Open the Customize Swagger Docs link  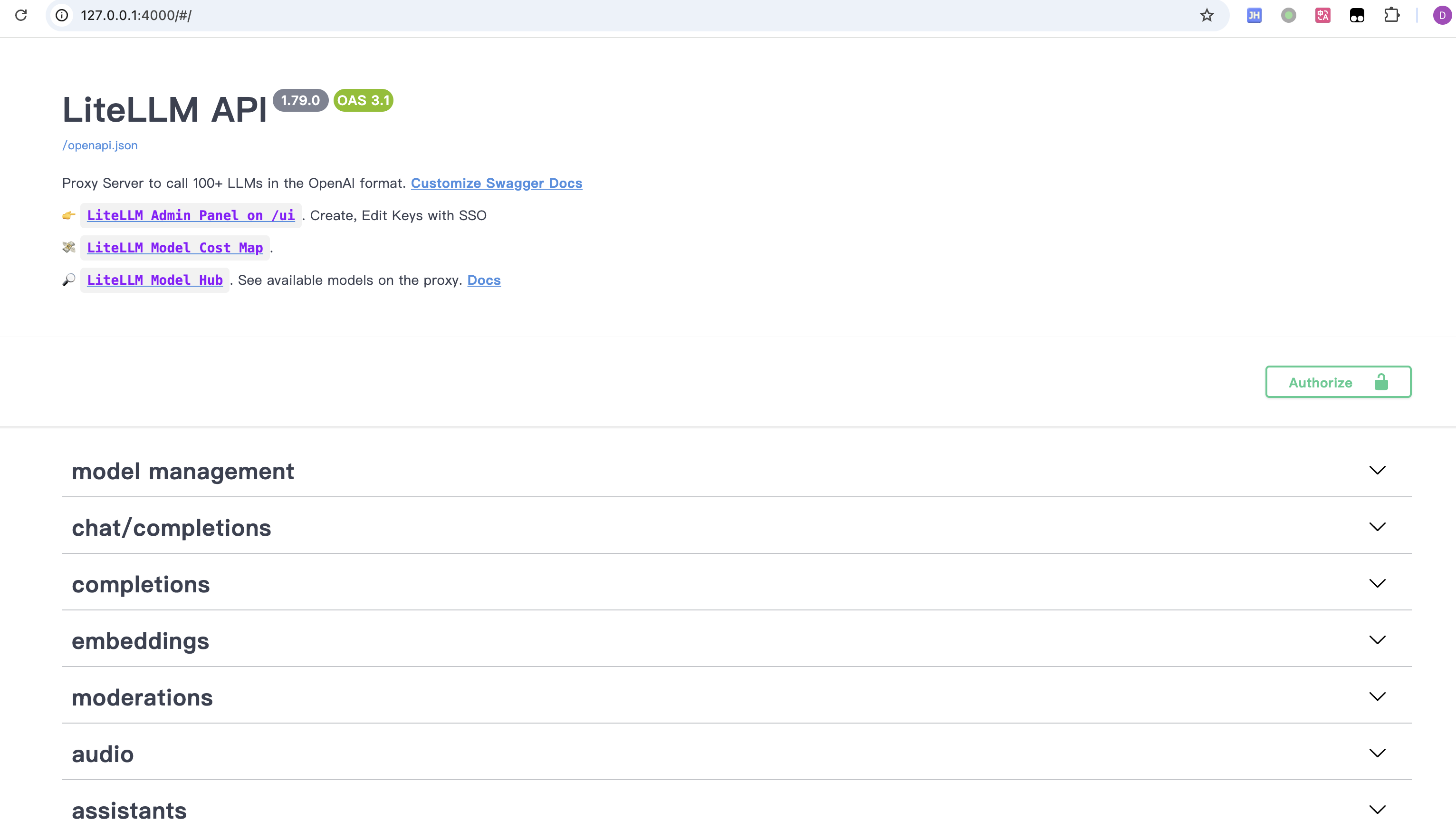[x=496, y=183]
